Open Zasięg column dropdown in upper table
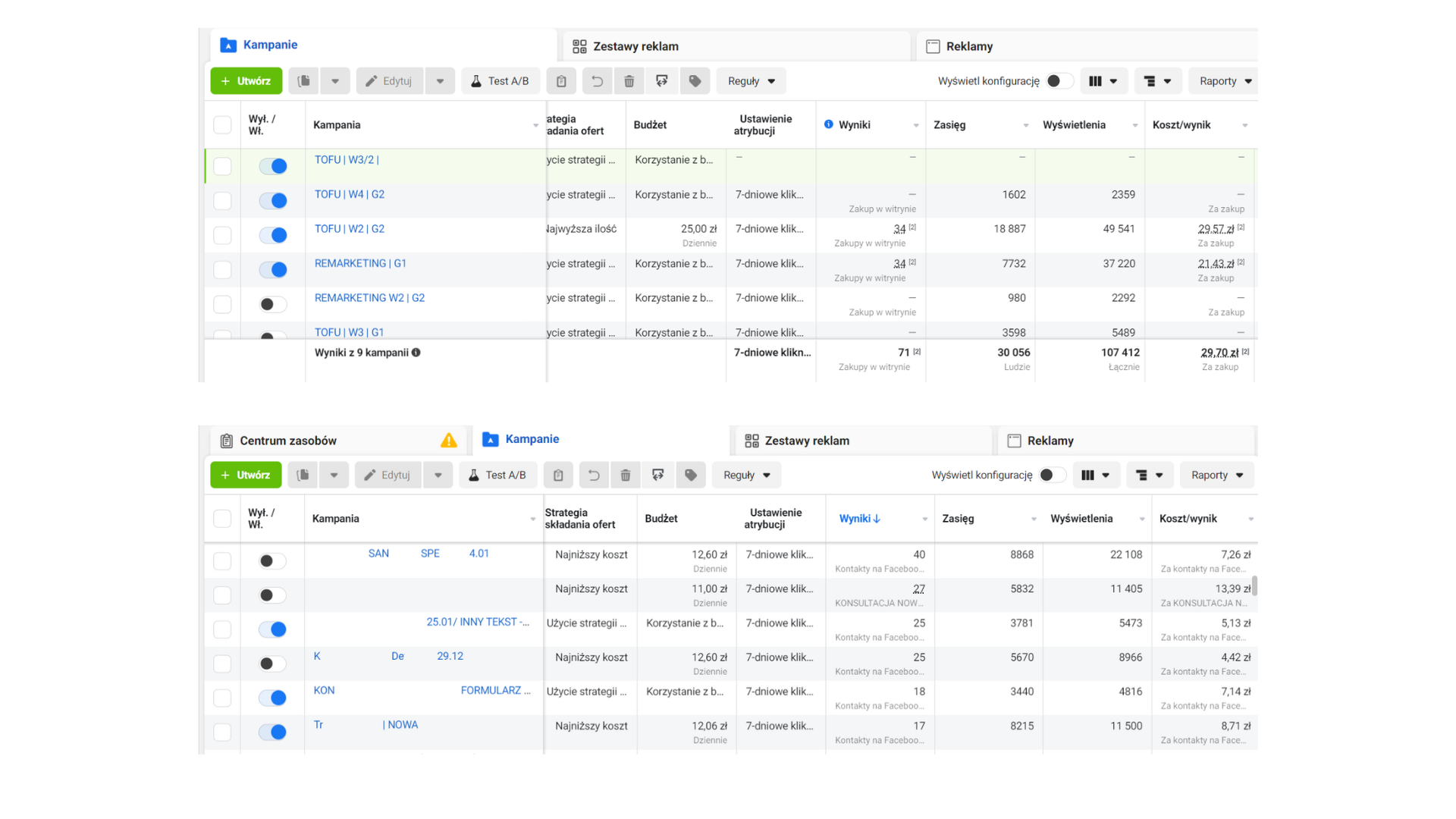 [x=1025, y=125]
